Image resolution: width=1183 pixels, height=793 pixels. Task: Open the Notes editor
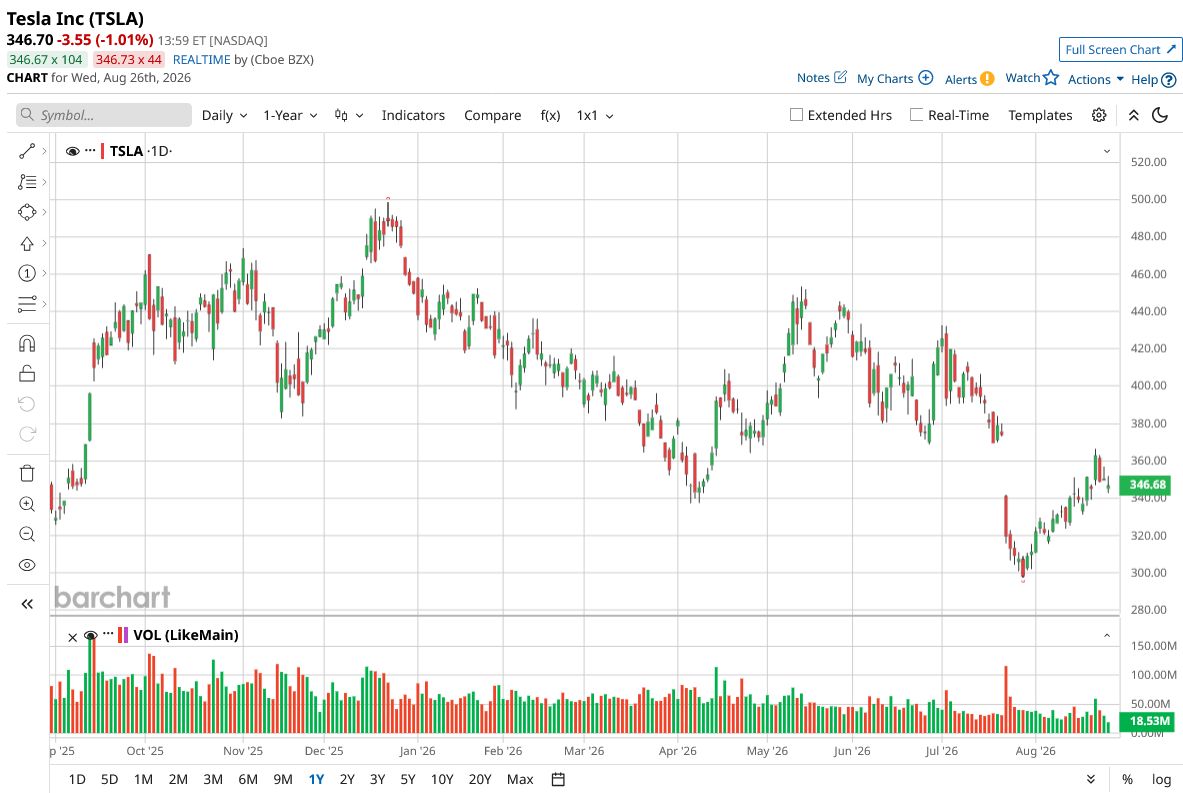pos(822,78)
